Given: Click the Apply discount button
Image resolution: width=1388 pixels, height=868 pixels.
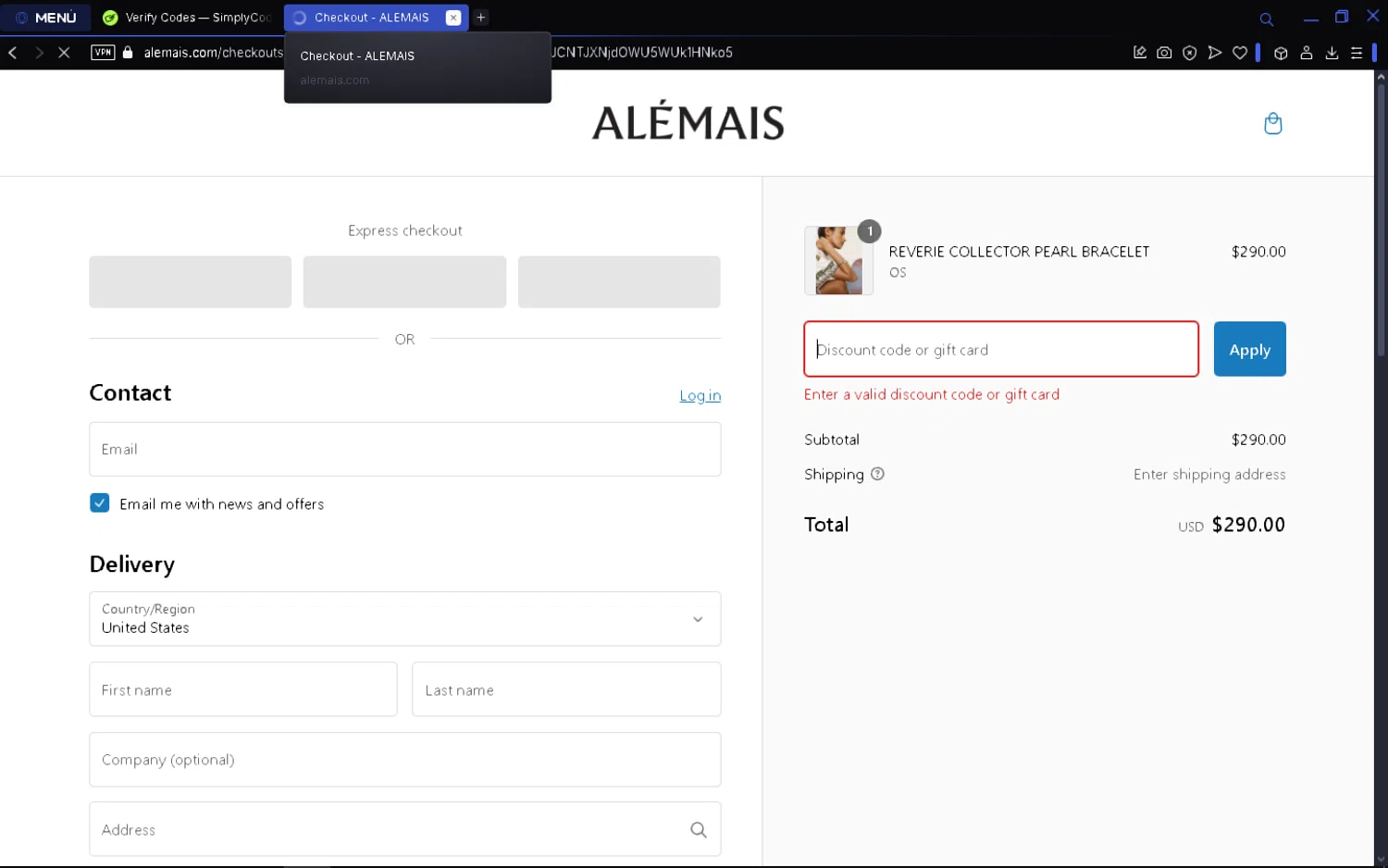Looking at the screenshot, I should click(1250, 349).
